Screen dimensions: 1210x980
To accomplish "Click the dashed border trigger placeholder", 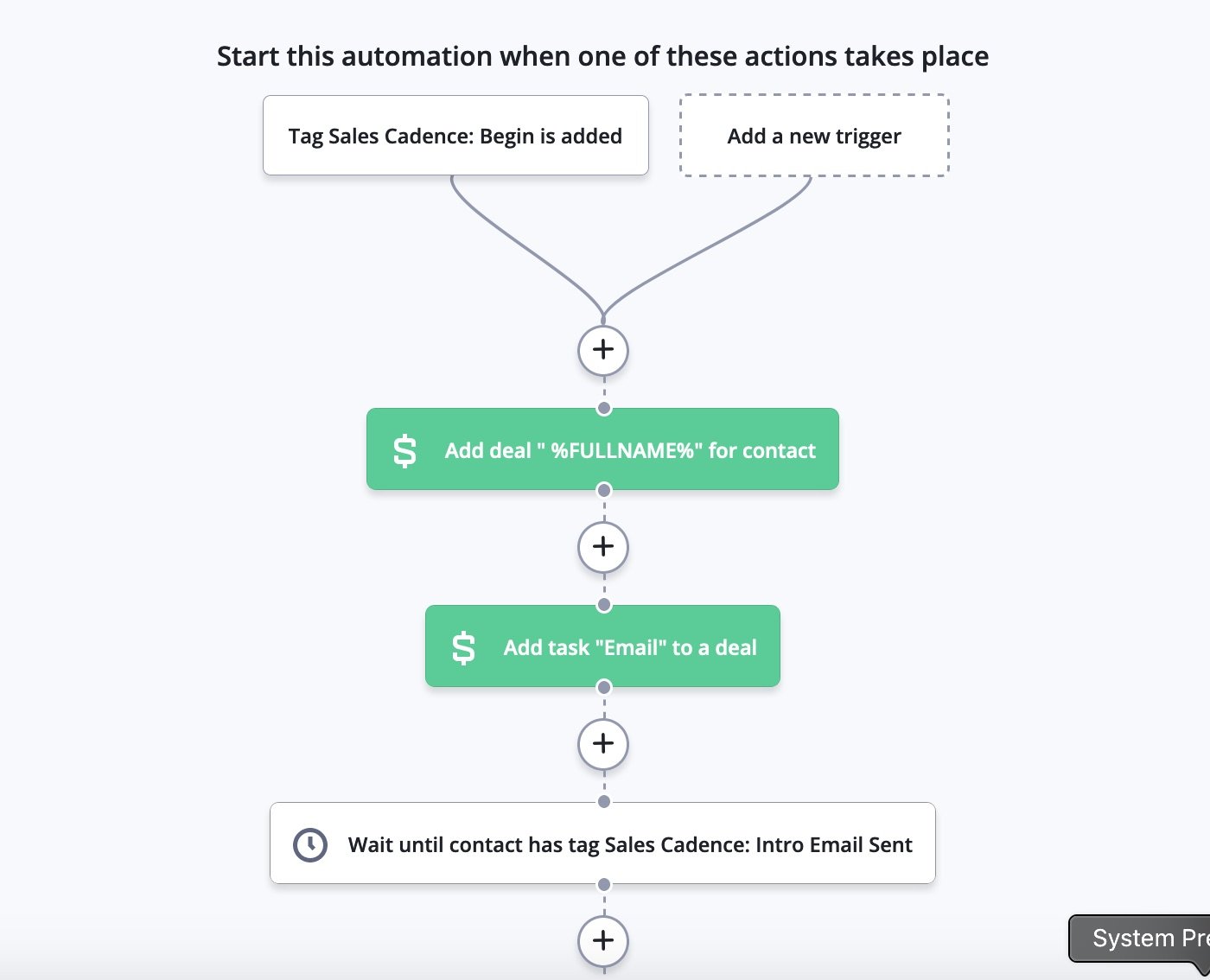I will coord(813,135).
